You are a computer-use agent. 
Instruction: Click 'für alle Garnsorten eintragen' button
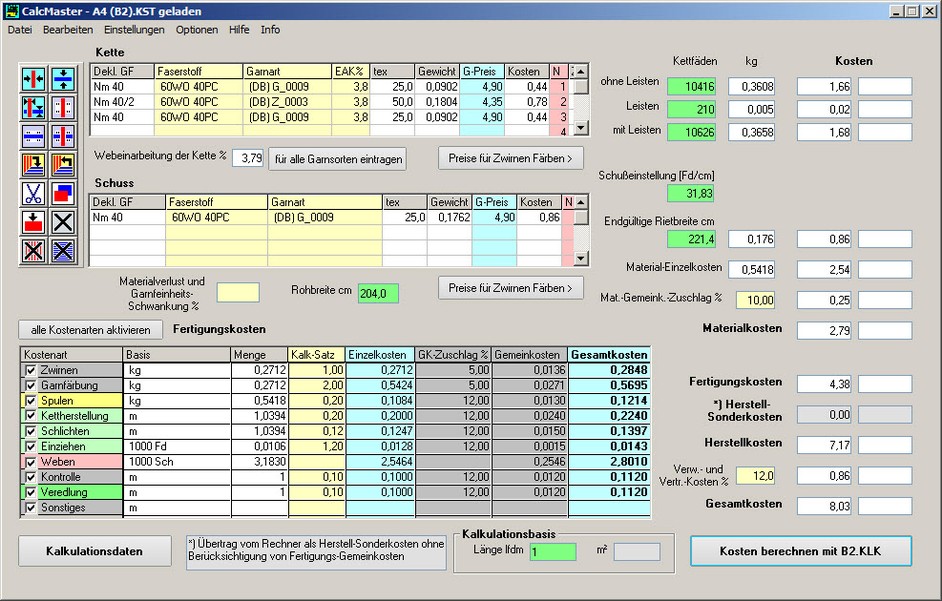click(x=338, y=159)
